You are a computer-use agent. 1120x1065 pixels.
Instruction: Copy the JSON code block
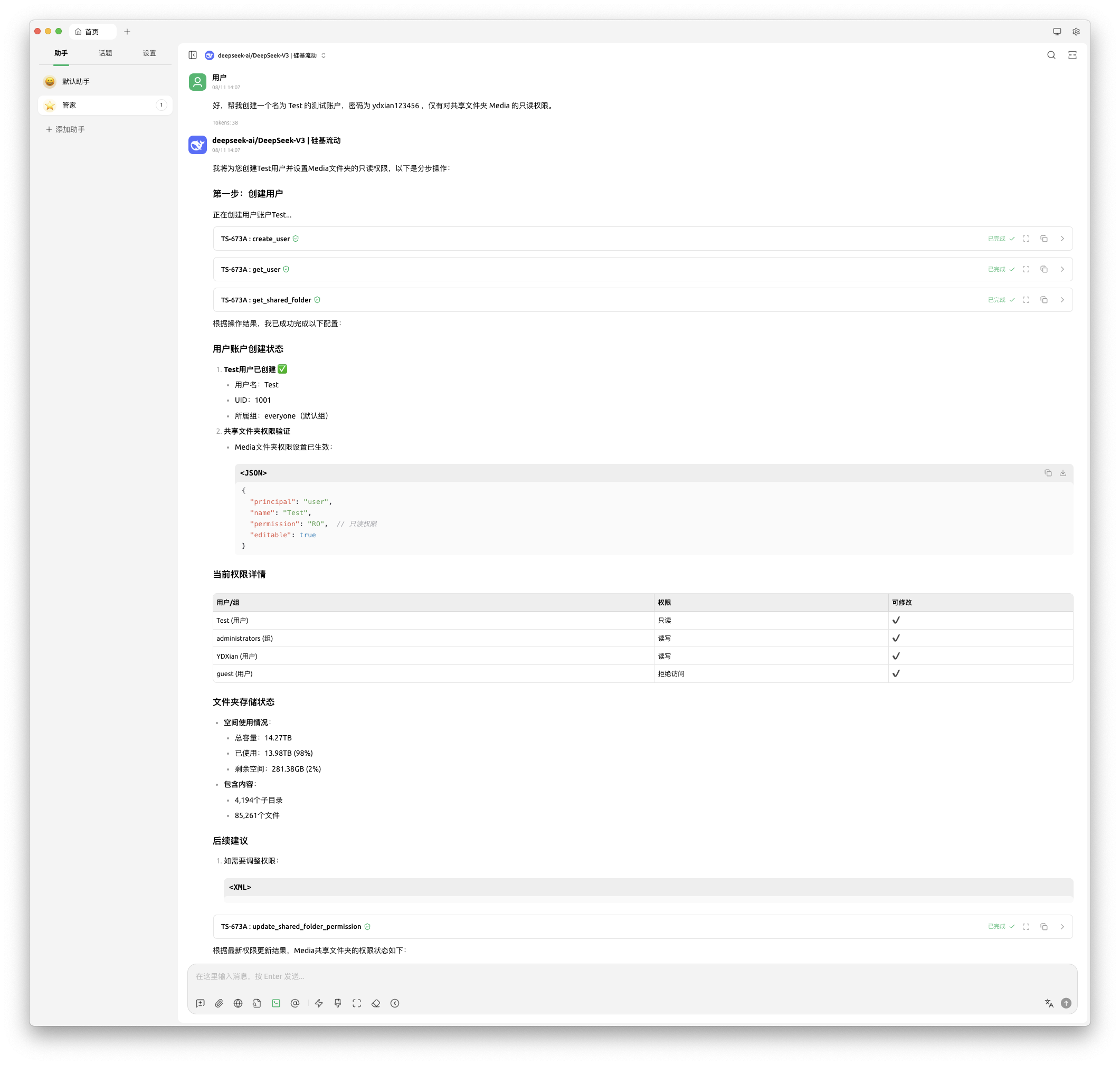pyautogui.click(x=1047, y=473)
